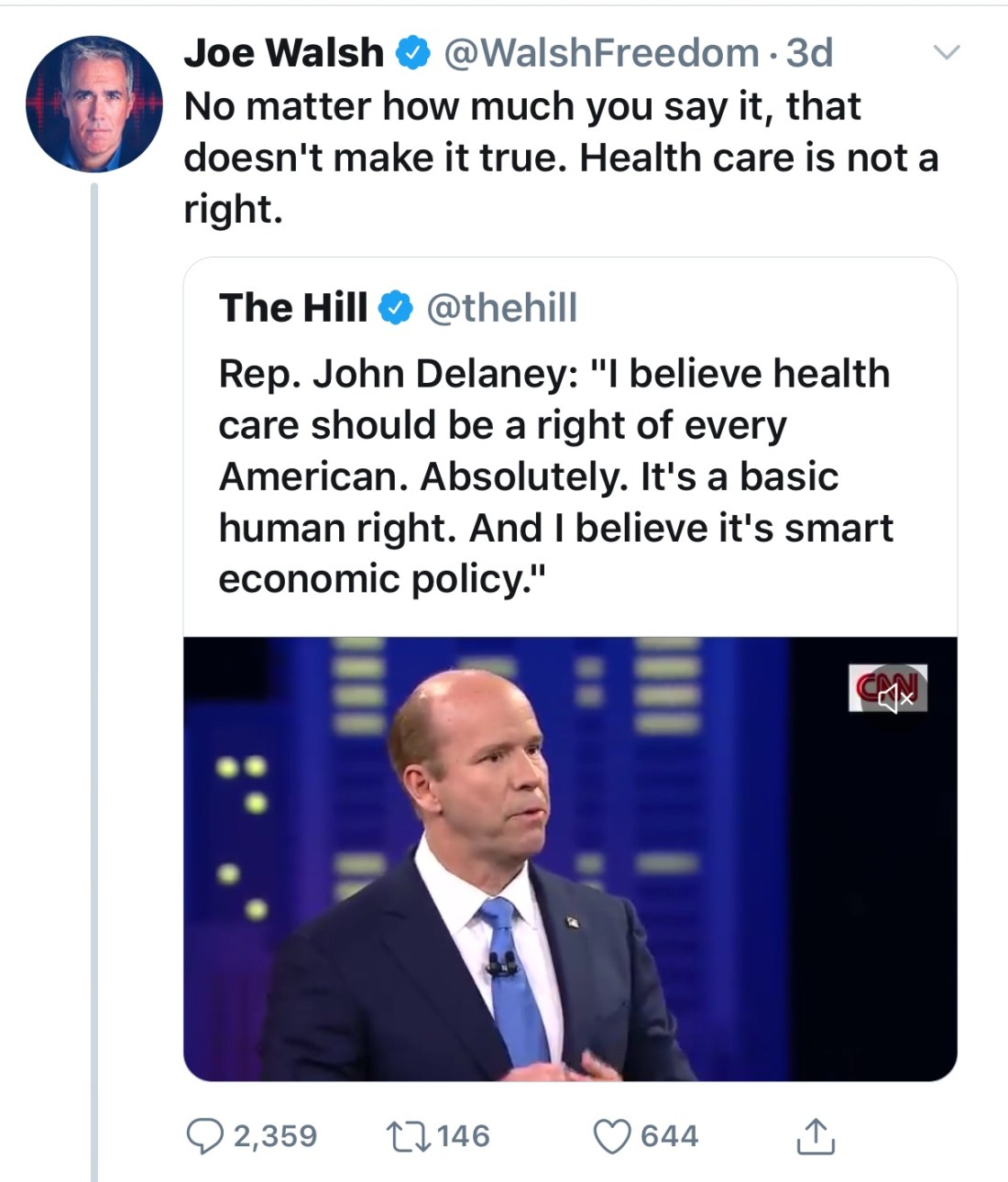
Task: Like the tweet with the heart icon
Action: 611,1136
